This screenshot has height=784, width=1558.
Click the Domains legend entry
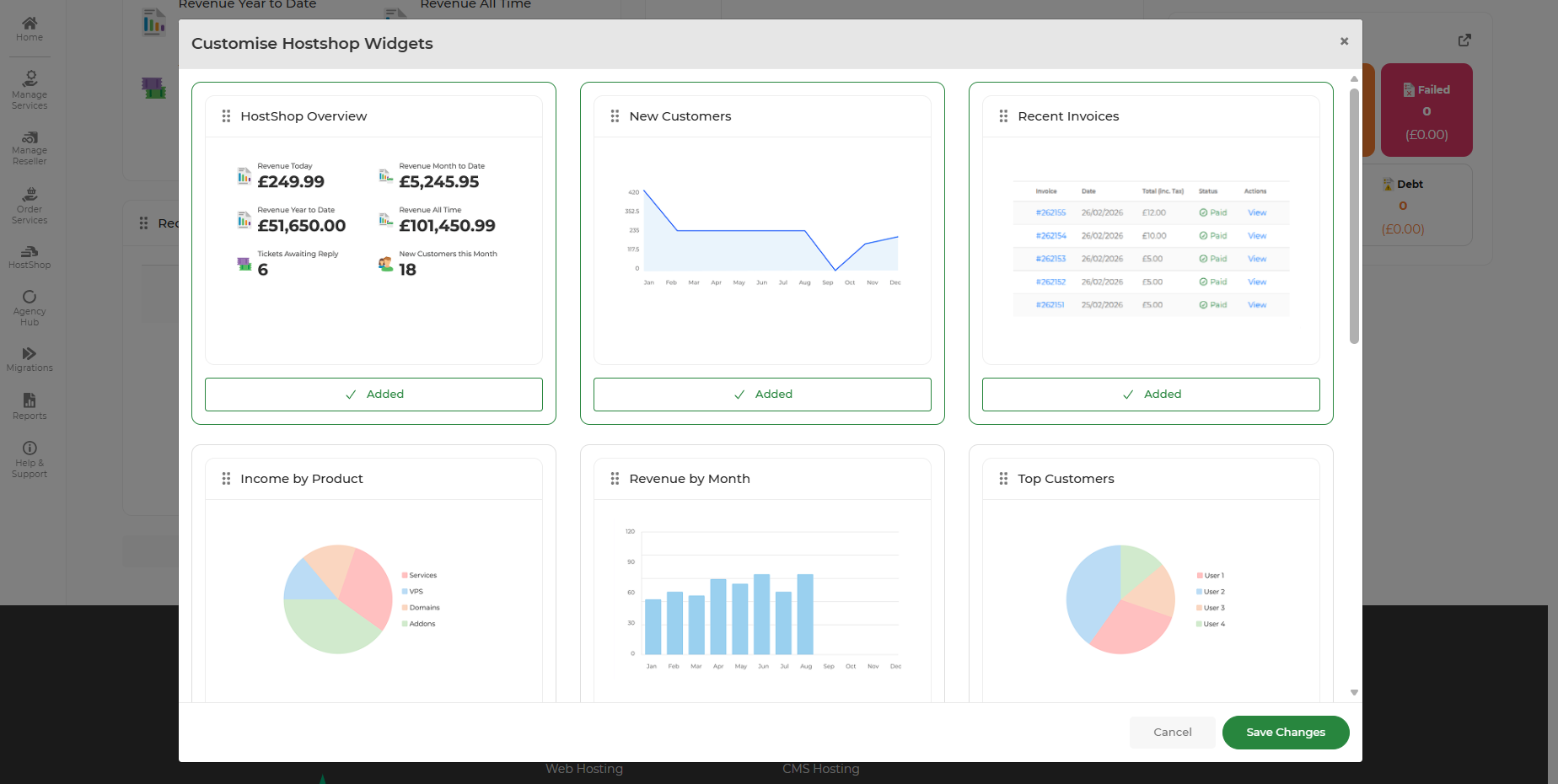point(421,608)
